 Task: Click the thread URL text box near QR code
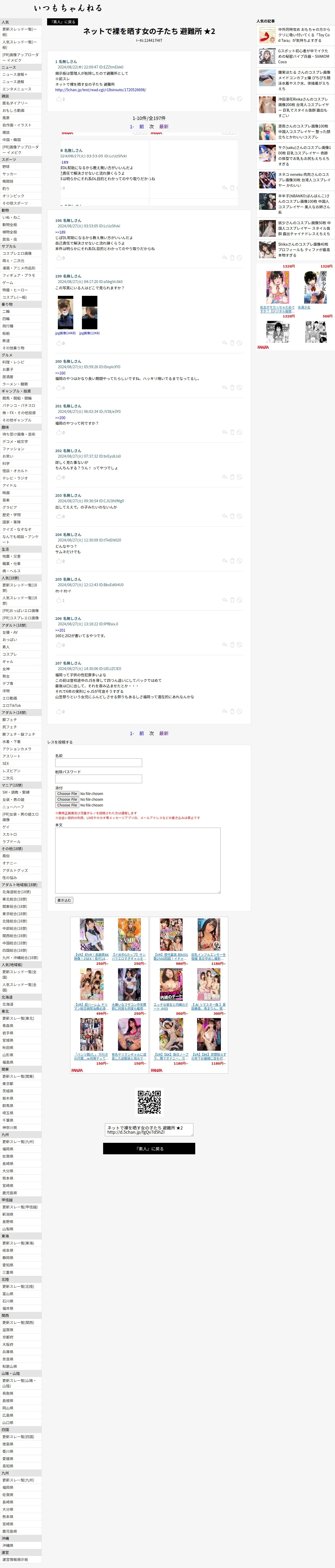[149, 1130]
